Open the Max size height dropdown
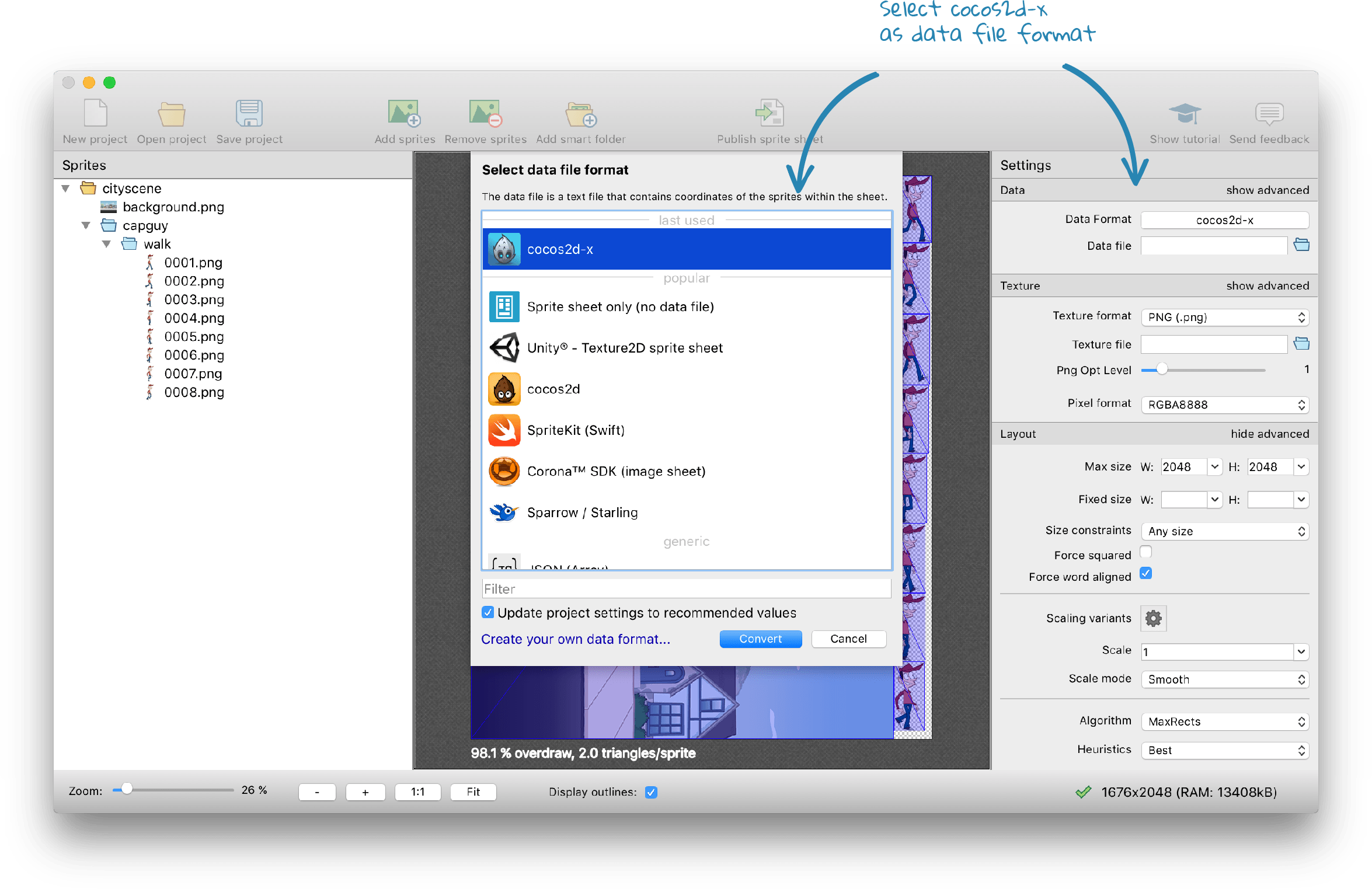Screen dimensions: 1372x889 pos(1301,466)
